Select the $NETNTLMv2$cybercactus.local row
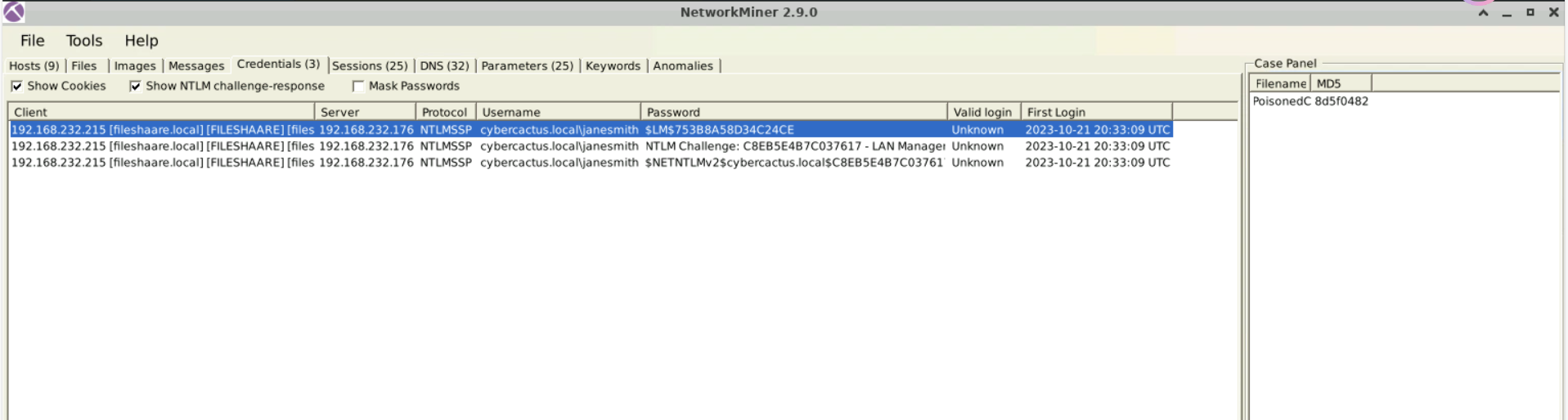1568x420 pixels. tap(591, 163)
